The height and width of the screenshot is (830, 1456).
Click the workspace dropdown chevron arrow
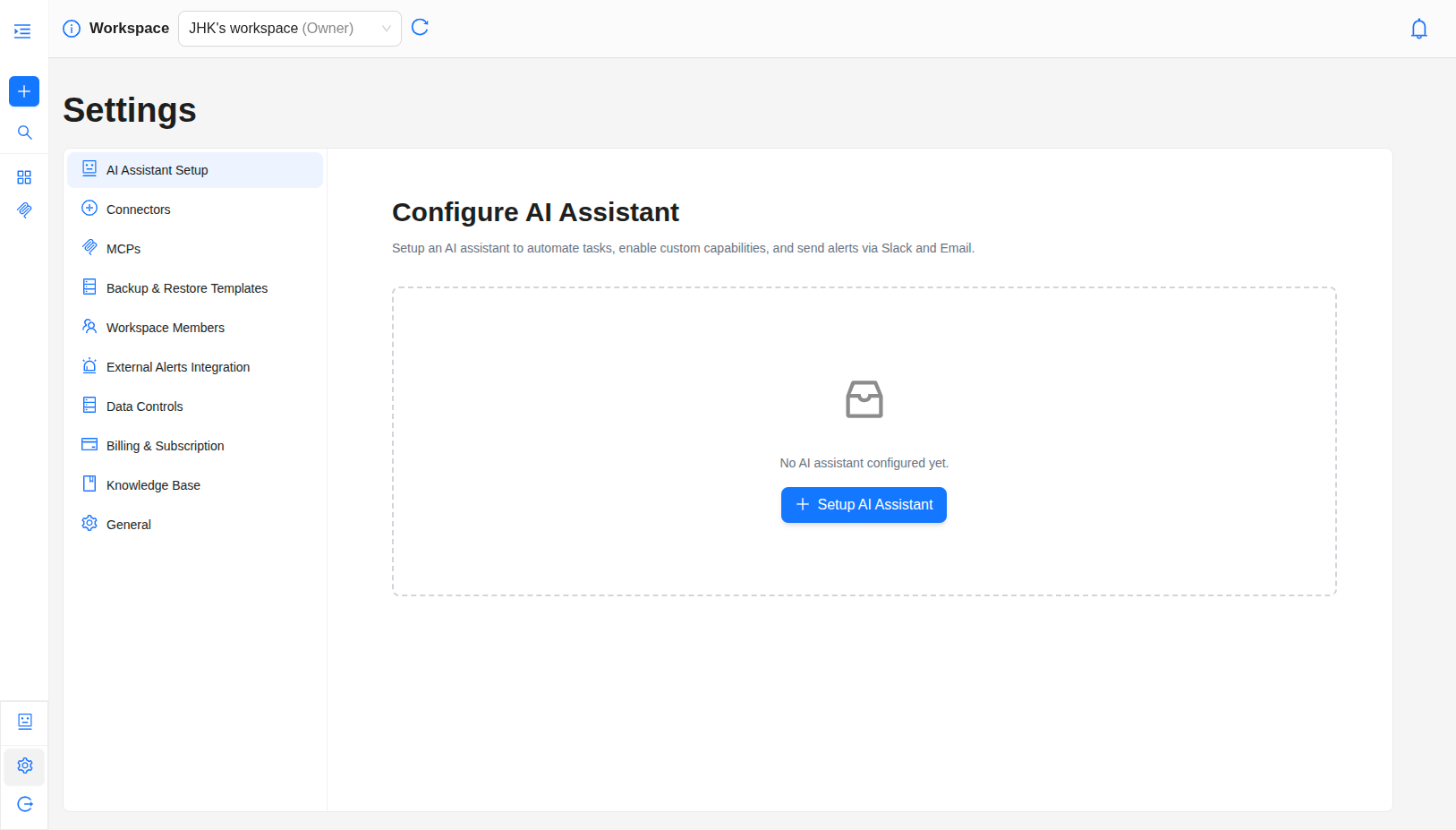coord(387,29)
